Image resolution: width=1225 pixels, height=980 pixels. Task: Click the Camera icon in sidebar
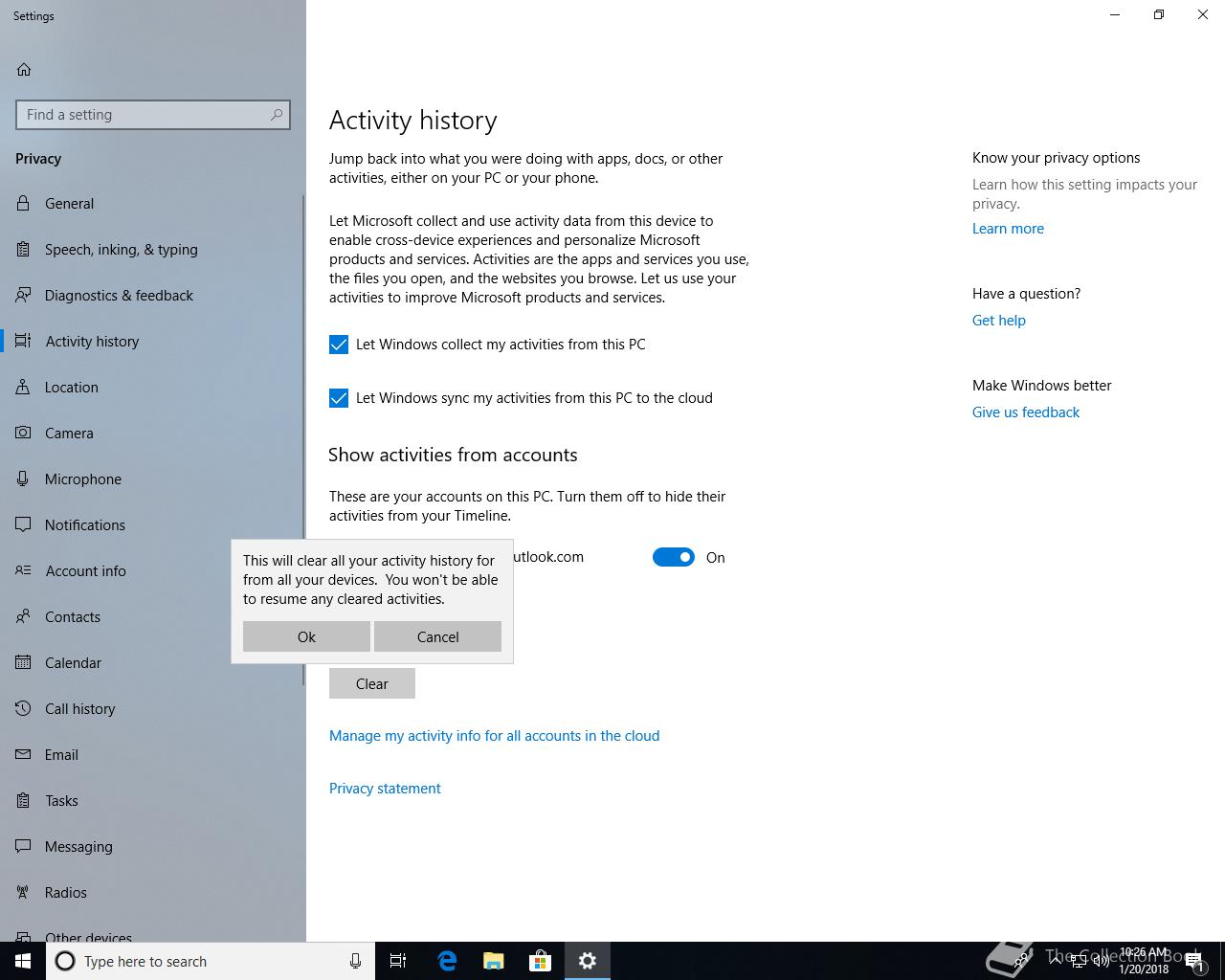(x=23, y=433)
